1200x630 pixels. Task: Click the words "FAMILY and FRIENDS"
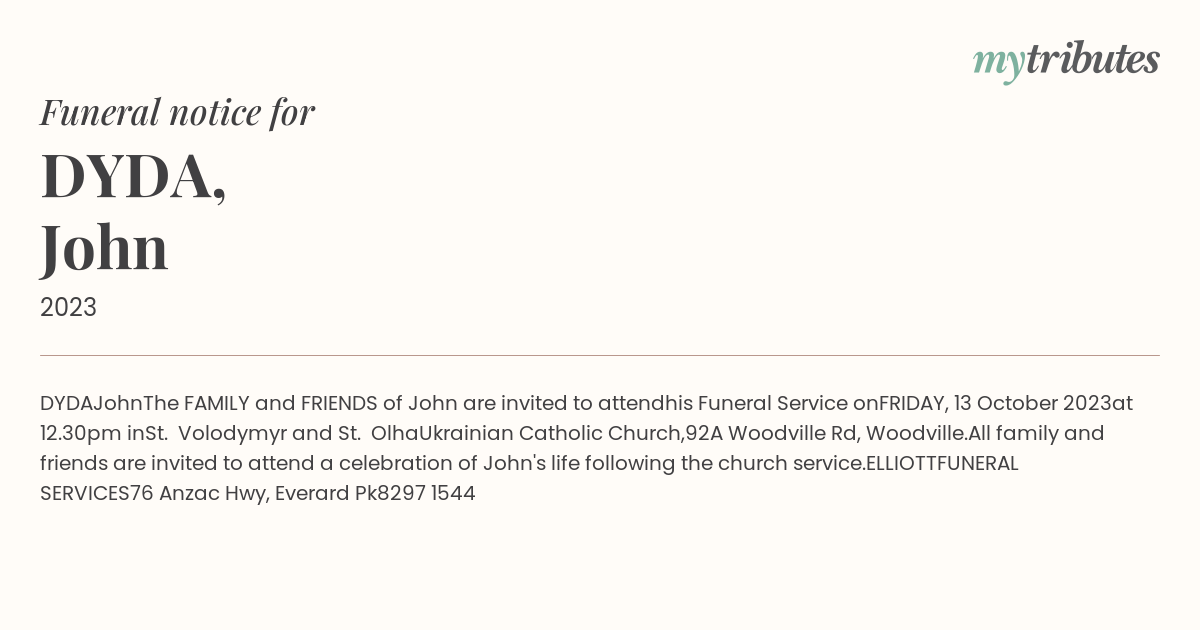[280, 403]
